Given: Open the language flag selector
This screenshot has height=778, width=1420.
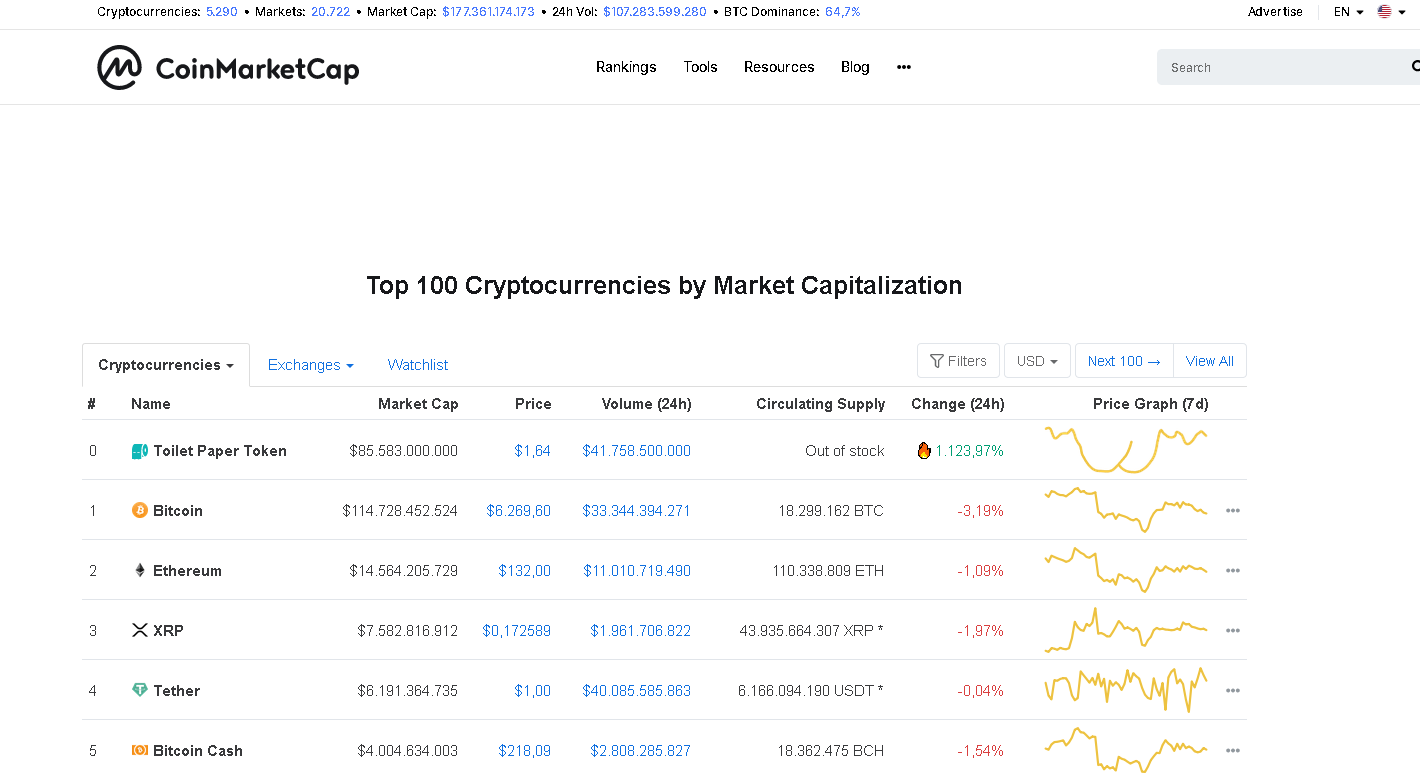Looking at the screenshot, I should point(1385,12).
